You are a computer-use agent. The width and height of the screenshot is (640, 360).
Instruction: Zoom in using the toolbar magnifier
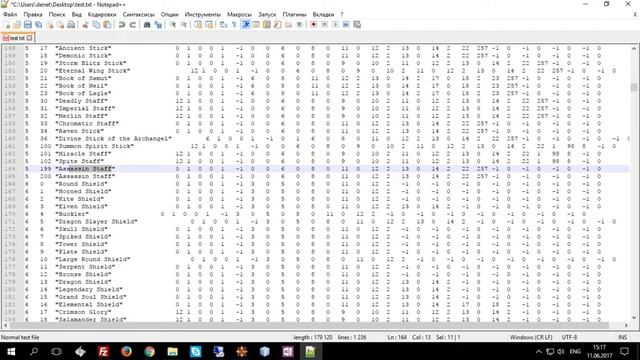pyautogui.click(x=173, y=25)
